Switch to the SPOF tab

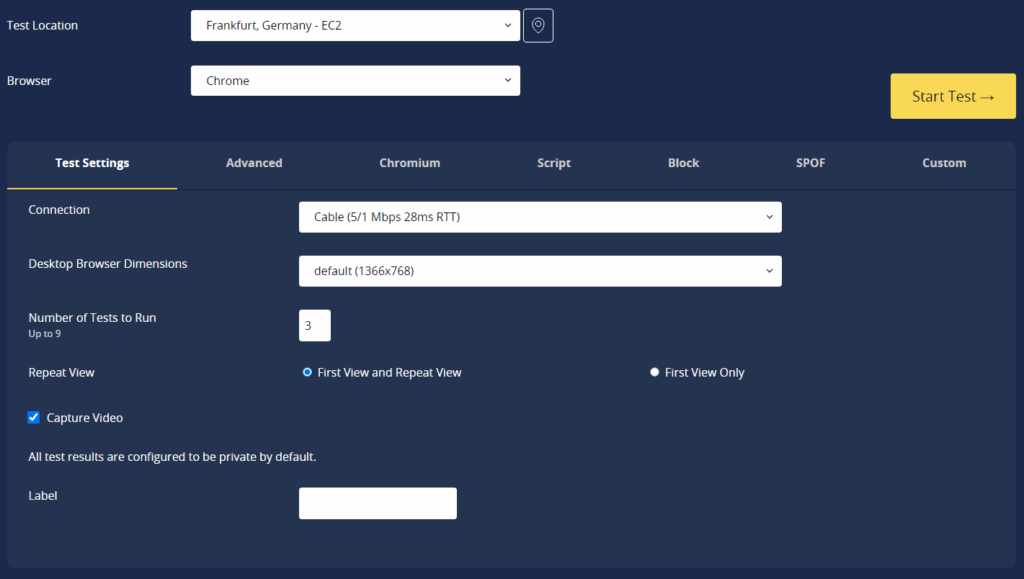[810, 163]
